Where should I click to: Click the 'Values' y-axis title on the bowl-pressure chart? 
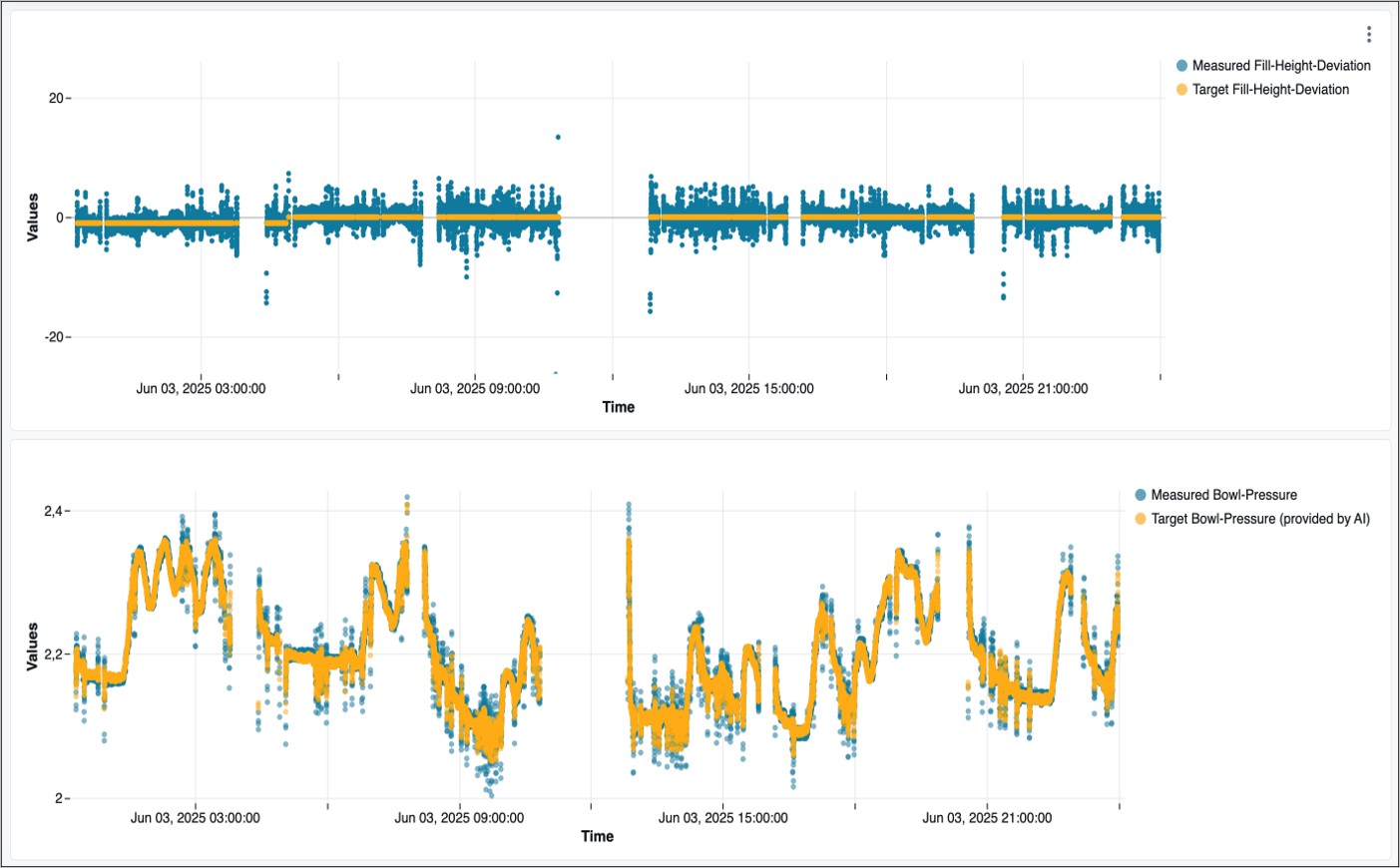tap(33, 647)
